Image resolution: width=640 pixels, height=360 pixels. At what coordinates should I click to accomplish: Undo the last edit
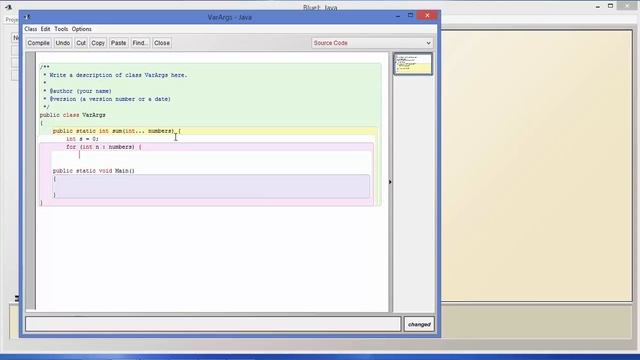click(62, 43)
